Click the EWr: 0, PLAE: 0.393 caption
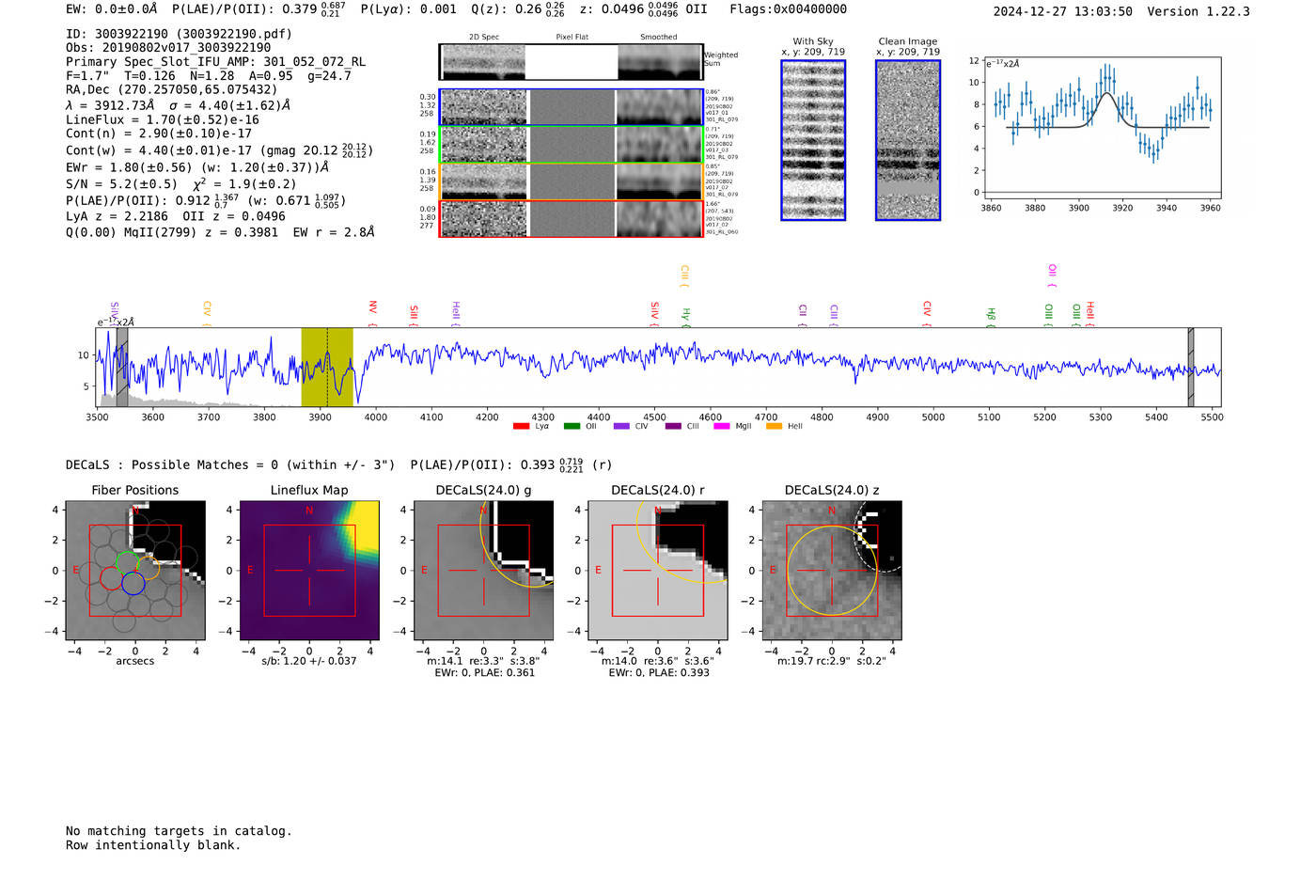 (658, 672)
